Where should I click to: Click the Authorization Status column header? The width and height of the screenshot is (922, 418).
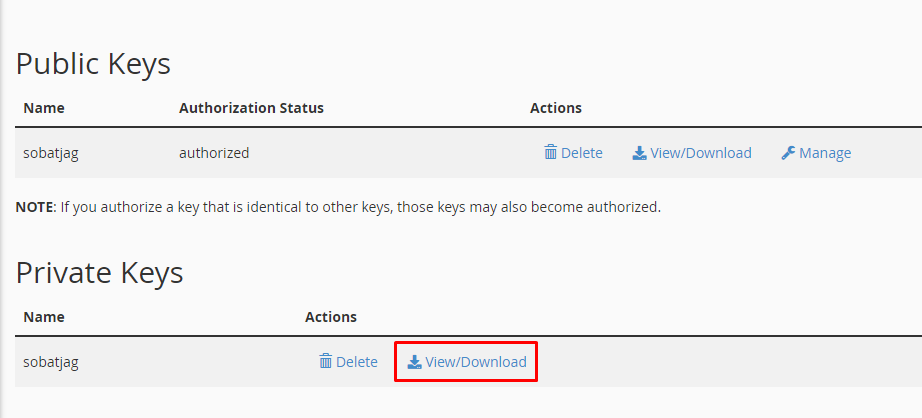pos(251,108)
